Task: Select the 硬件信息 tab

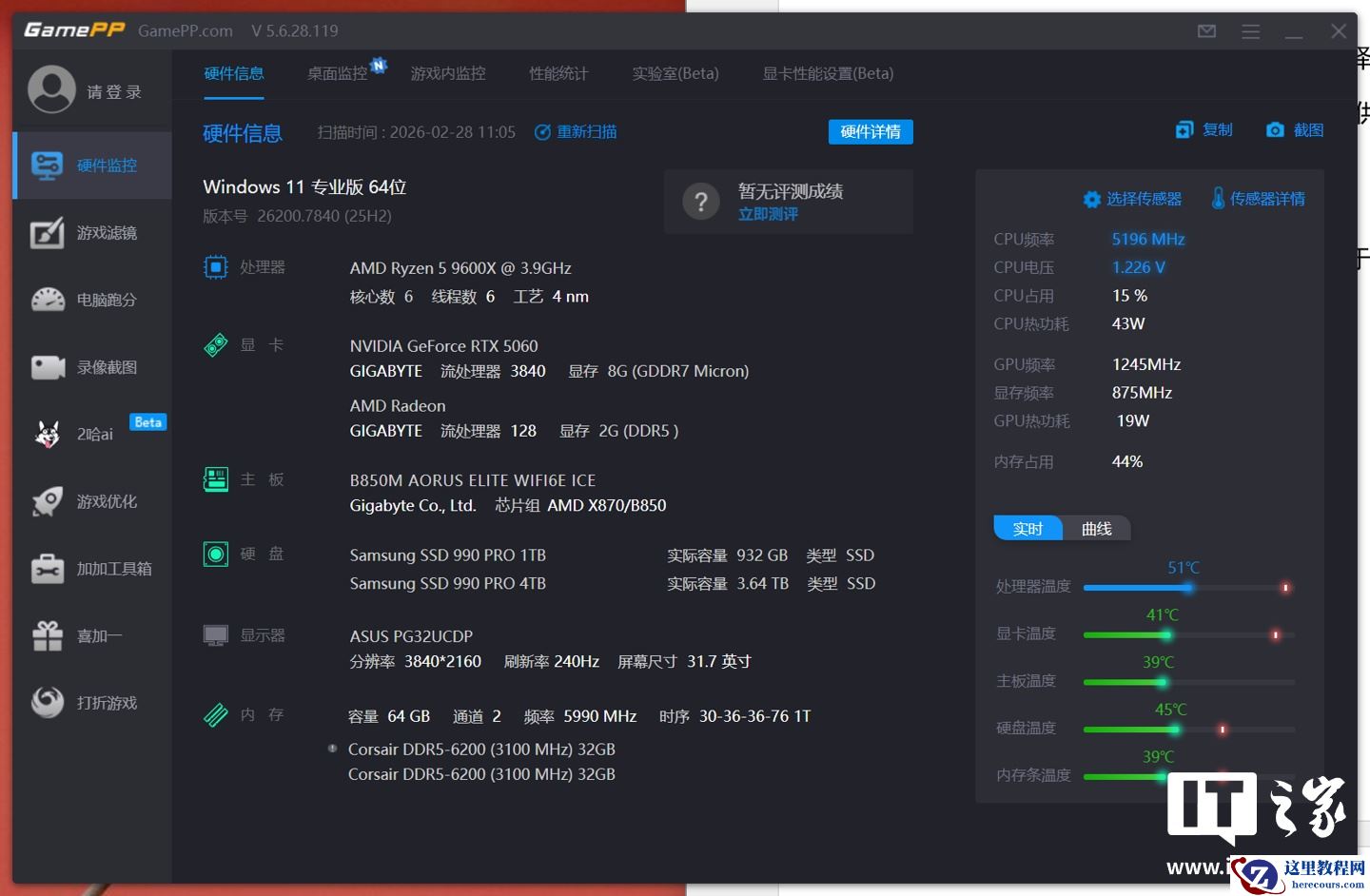Action: pos(234,73)
